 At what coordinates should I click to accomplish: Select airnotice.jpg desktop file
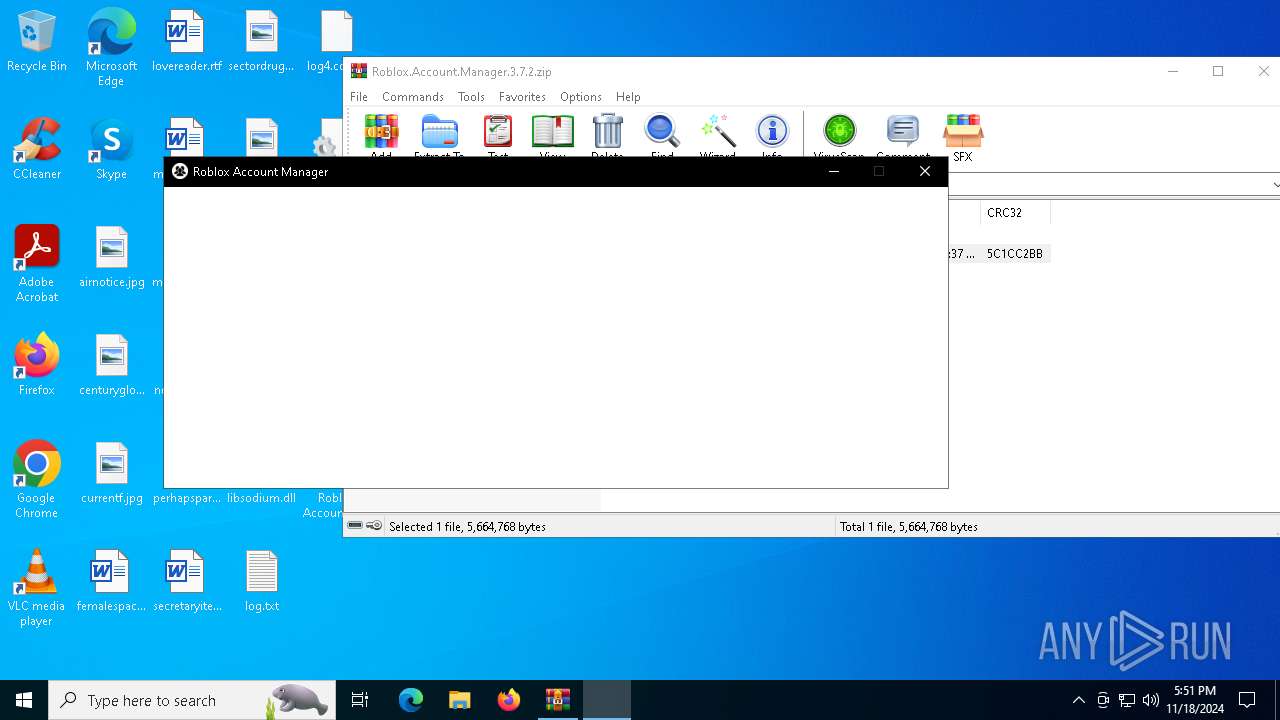[112, 257]
